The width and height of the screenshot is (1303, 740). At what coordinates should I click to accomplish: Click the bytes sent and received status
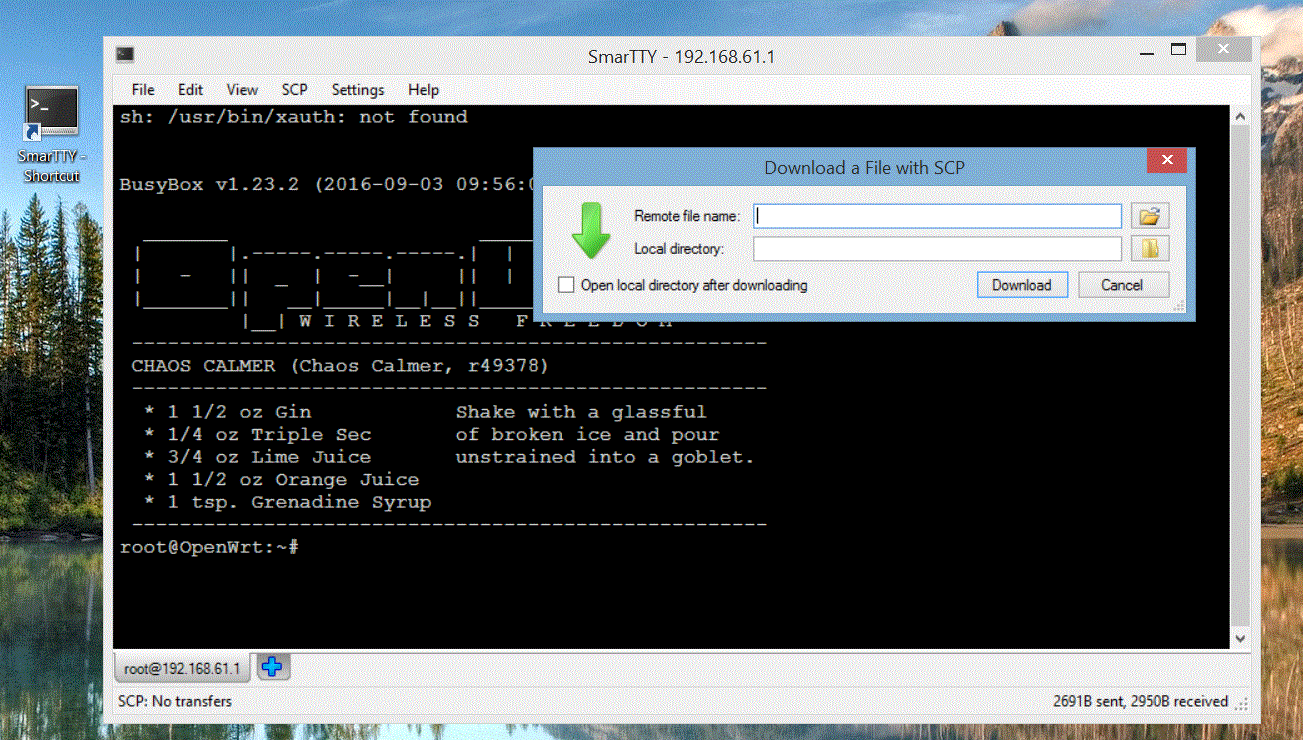(x=1140, y=701)
